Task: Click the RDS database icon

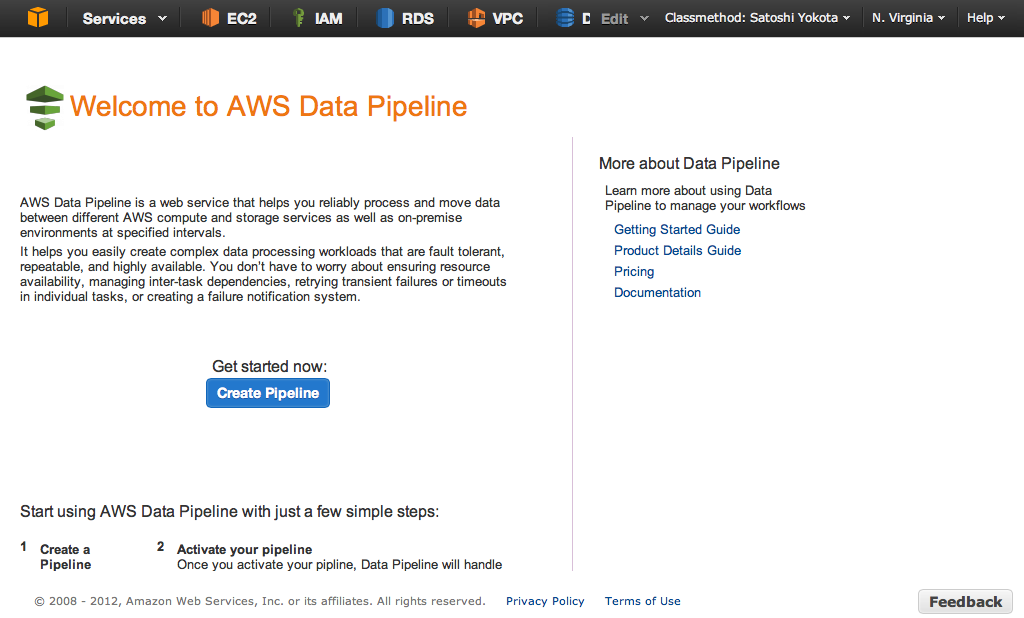Action: click(385, 17)
